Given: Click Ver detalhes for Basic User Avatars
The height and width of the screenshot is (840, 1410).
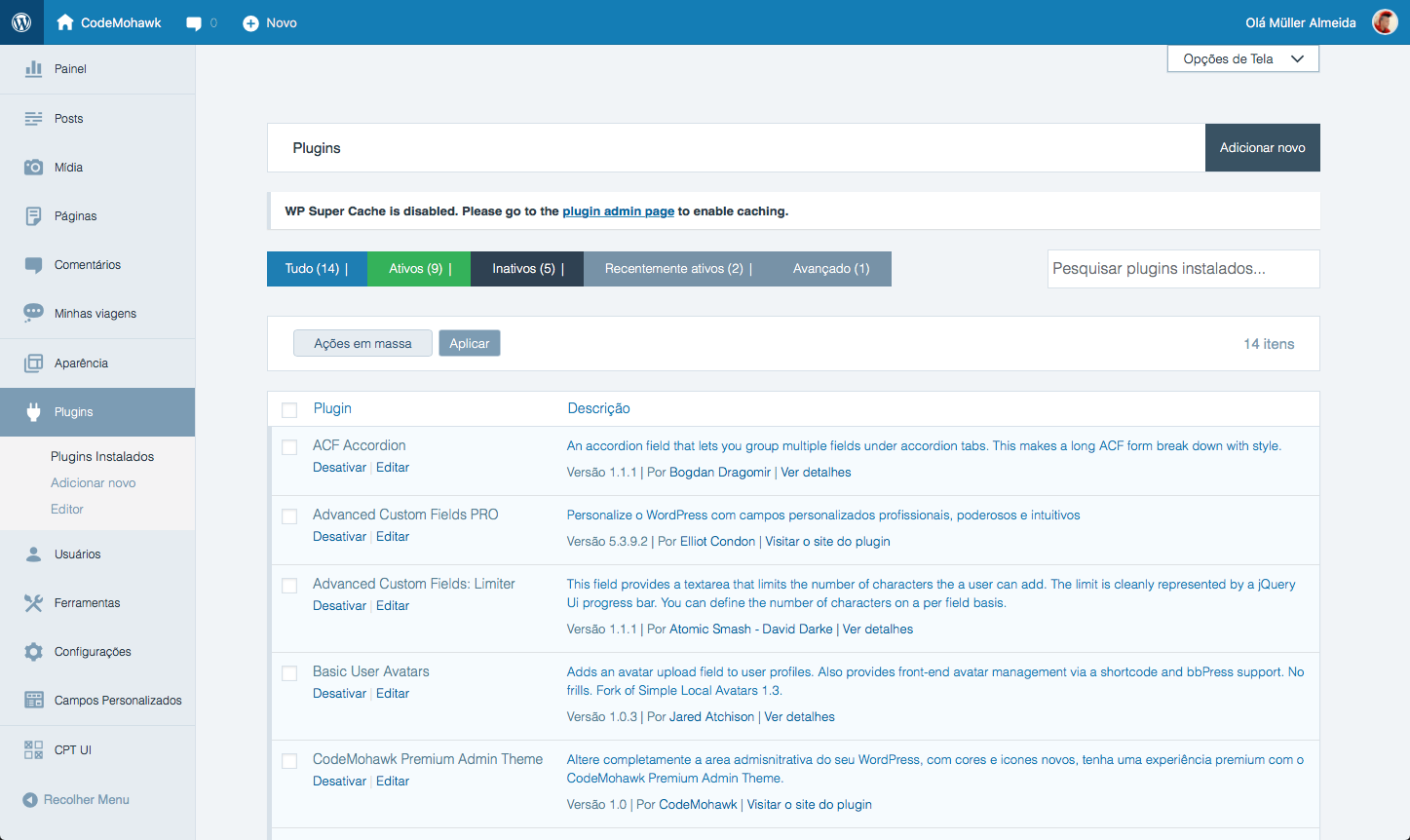Looking at the screenshot, I should 799,717.
